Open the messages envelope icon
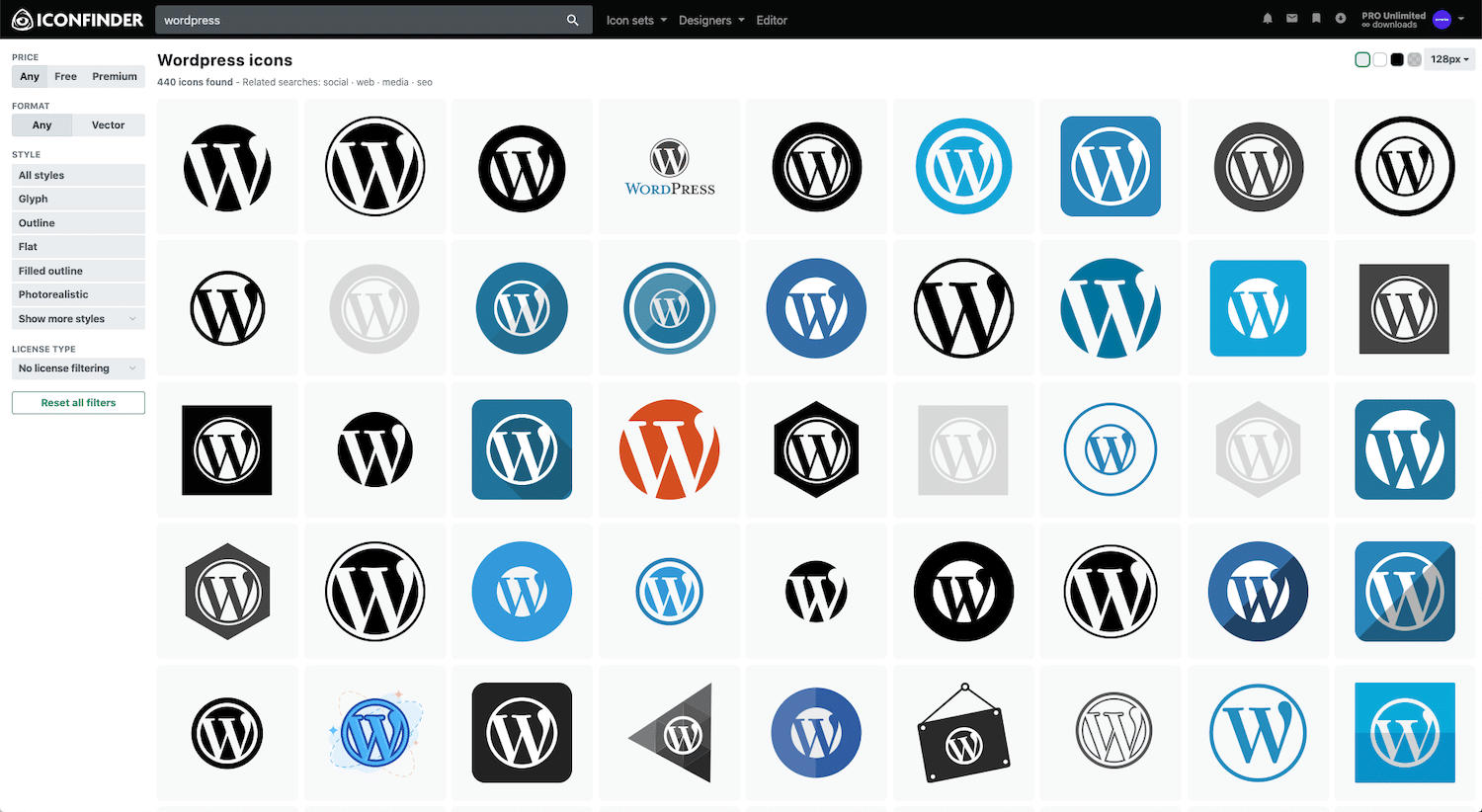Viewport: 1482px width, 812px height. point(1292,19)
